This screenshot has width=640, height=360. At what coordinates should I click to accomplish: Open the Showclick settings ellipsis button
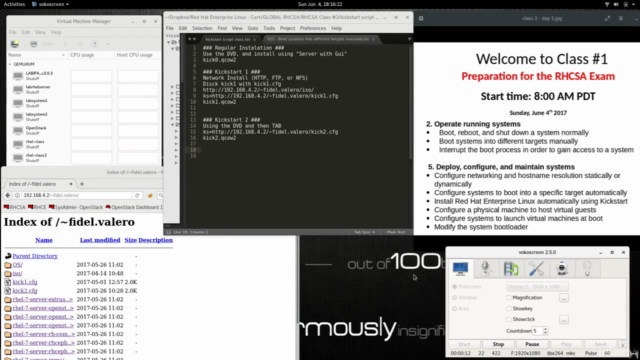click(564, 320)
